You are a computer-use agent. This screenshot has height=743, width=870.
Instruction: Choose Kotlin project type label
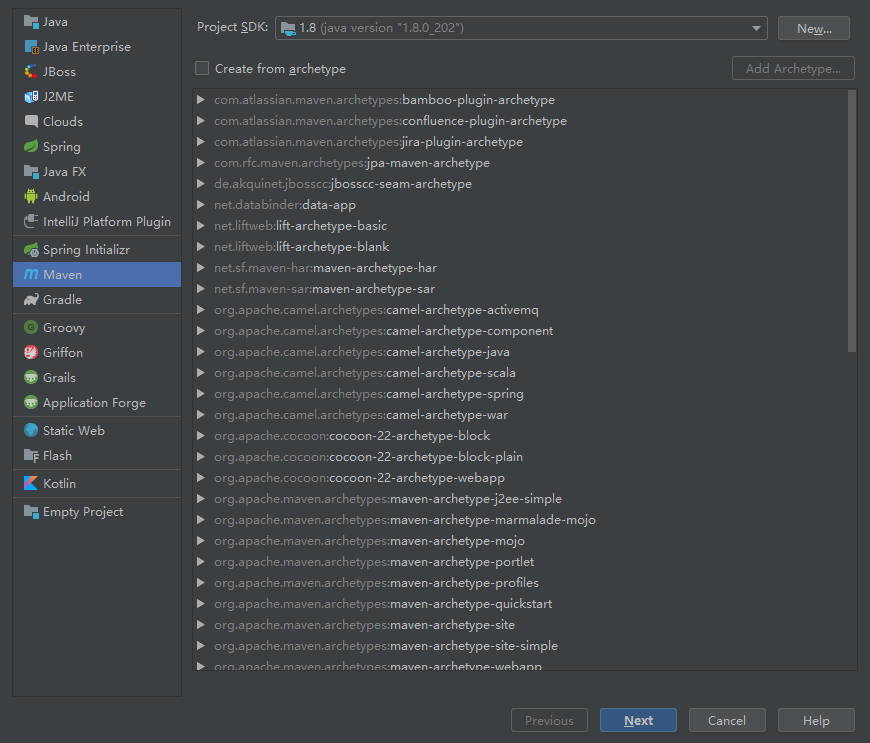(x=59, y=483)
